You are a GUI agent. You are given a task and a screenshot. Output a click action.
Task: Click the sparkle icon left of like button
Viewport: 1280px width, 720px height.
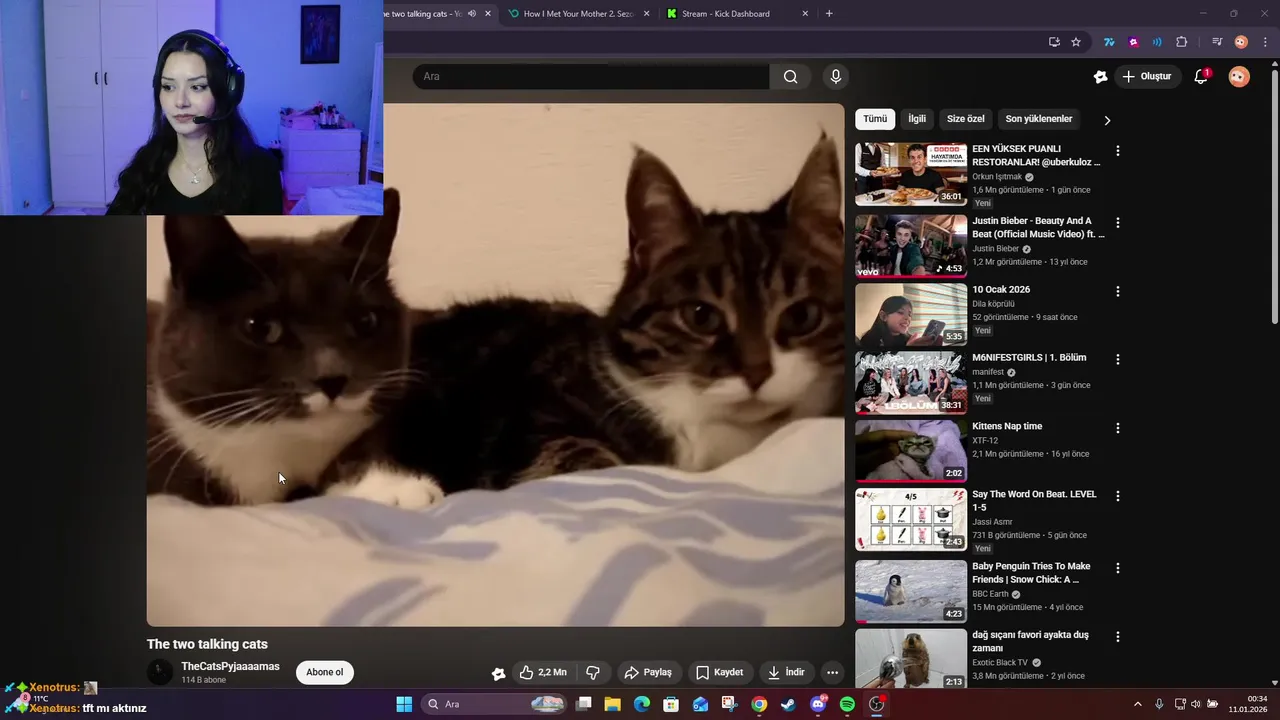(x=498, y=673)
